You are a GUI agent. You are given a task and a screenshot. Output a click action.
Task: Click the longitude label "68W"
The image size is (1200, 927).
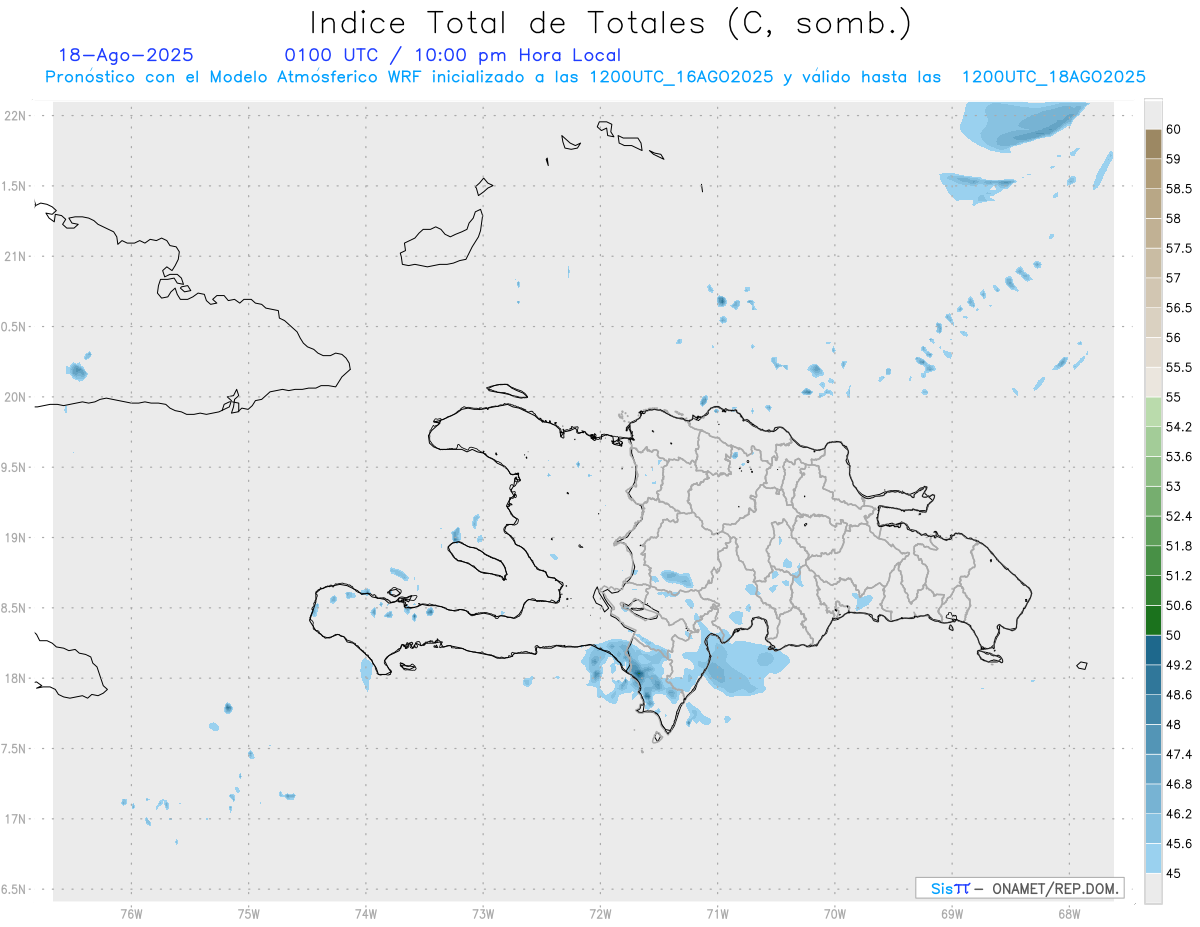pos(1069,914)
